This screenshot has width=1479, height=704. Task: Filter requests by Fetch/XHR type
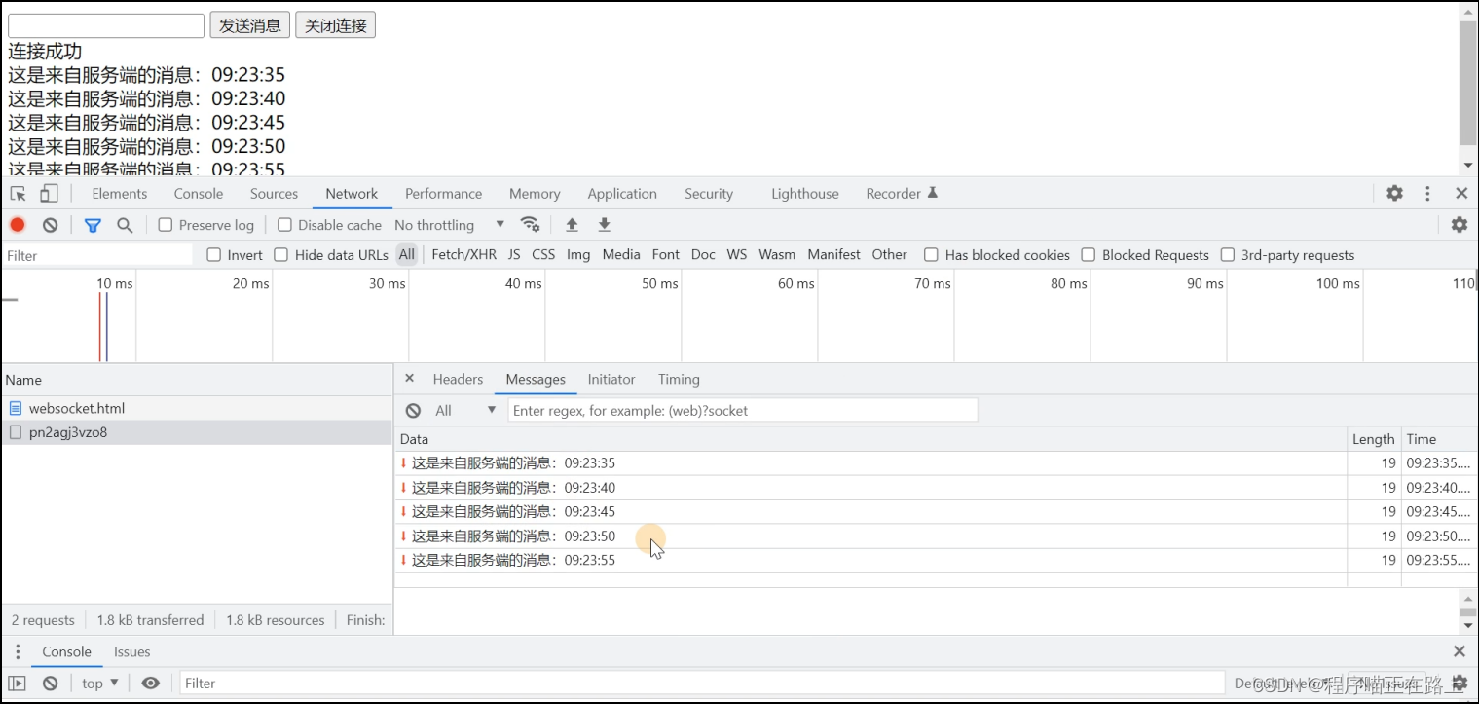[464, 255]
